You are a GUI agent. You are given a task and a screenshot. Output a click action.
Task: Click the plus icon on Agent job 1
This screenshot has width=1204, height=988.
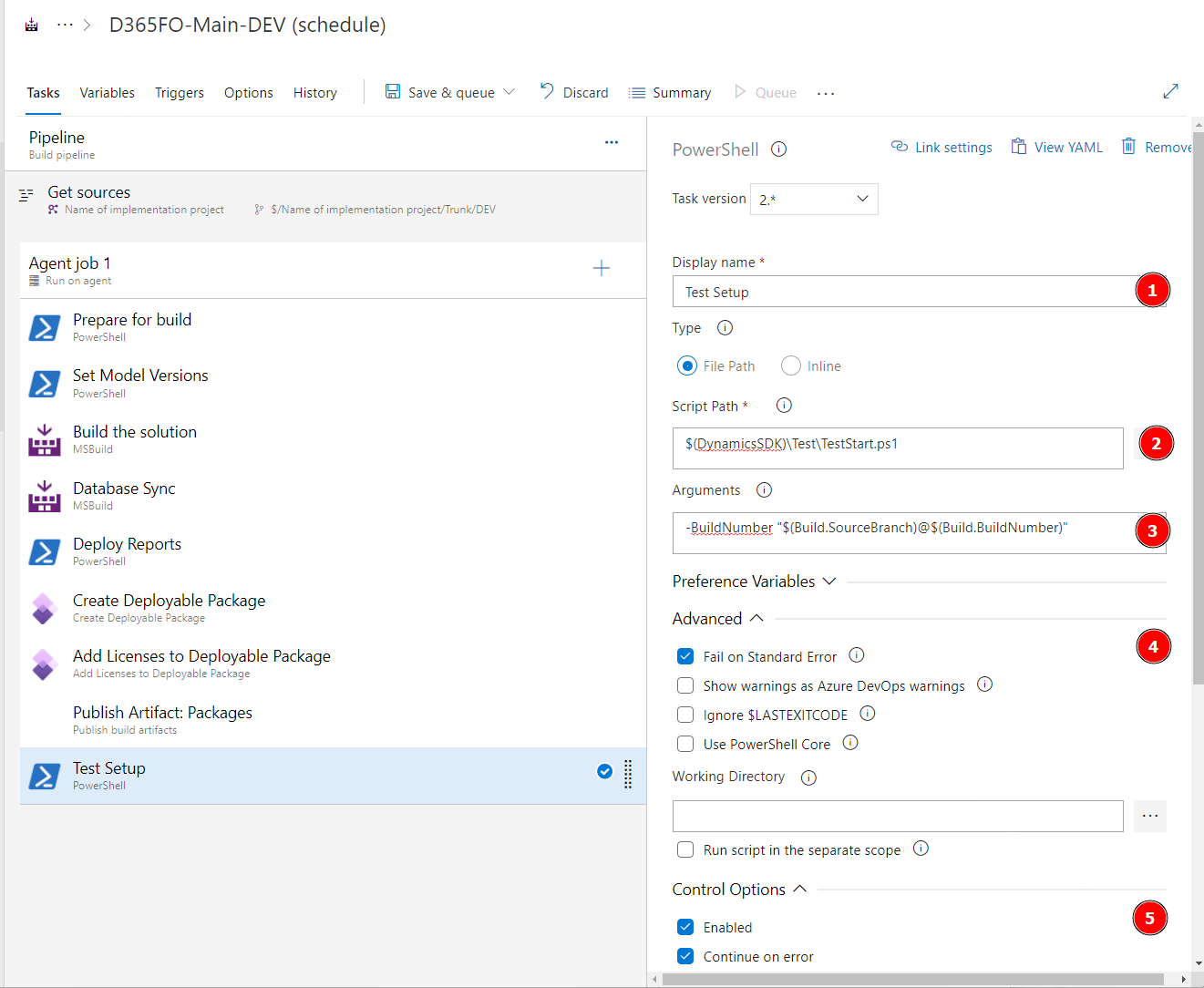pos(602,268)
